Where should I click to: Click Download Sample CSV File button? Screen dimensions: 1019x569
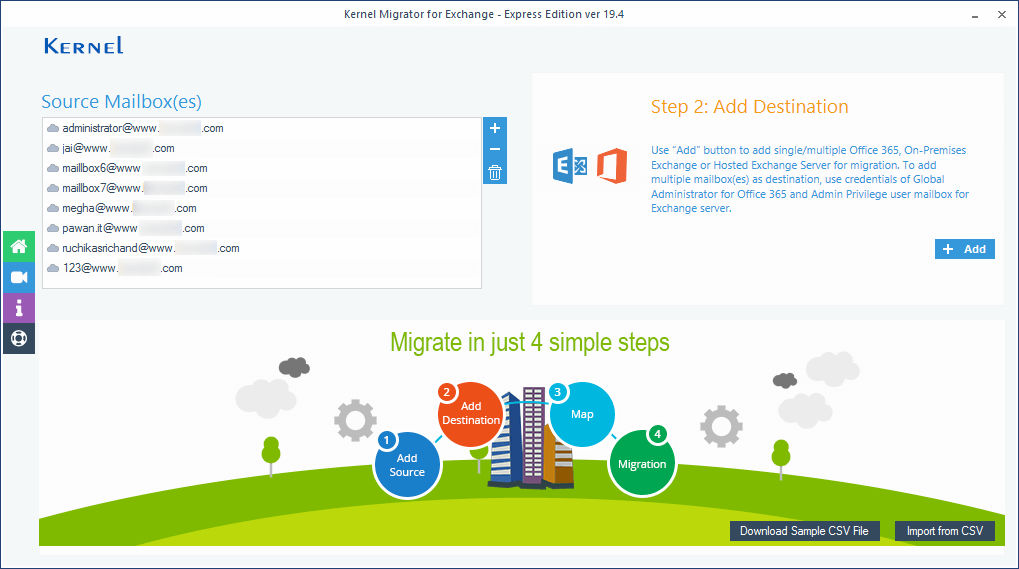click(804, 531)
